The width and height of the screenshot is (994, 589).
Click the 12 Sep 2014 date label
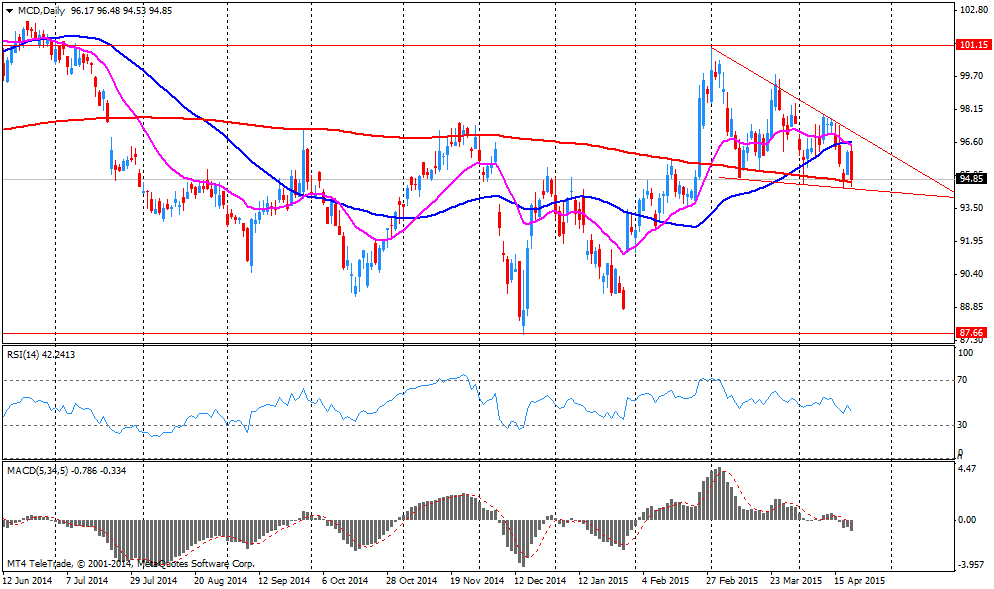pos(285,580)
